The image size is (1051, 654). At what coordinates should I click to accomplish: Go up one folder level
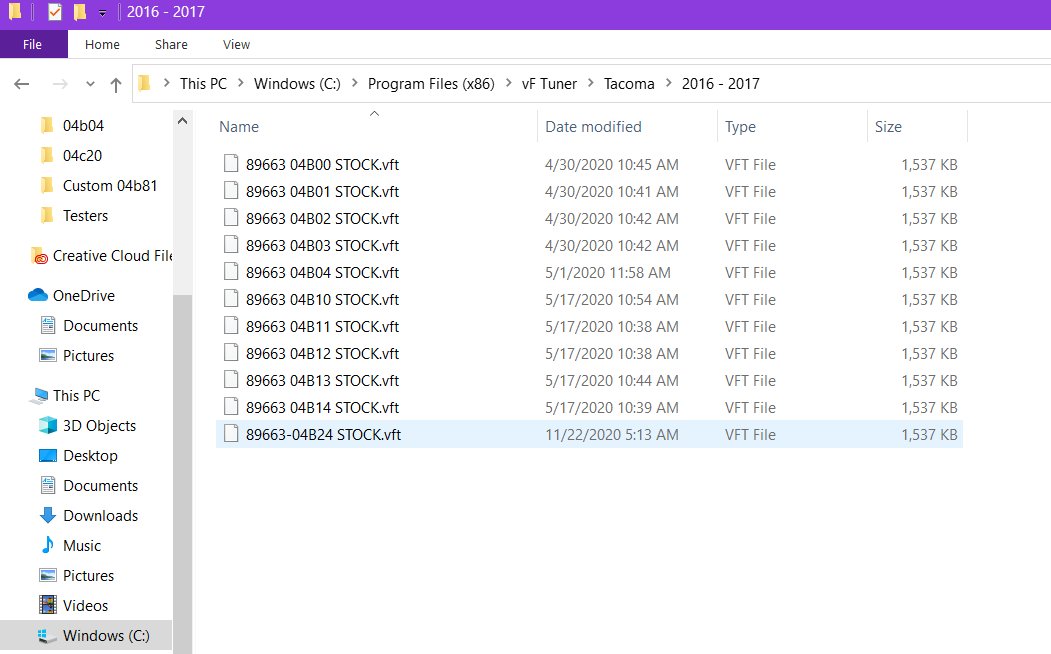115,84
